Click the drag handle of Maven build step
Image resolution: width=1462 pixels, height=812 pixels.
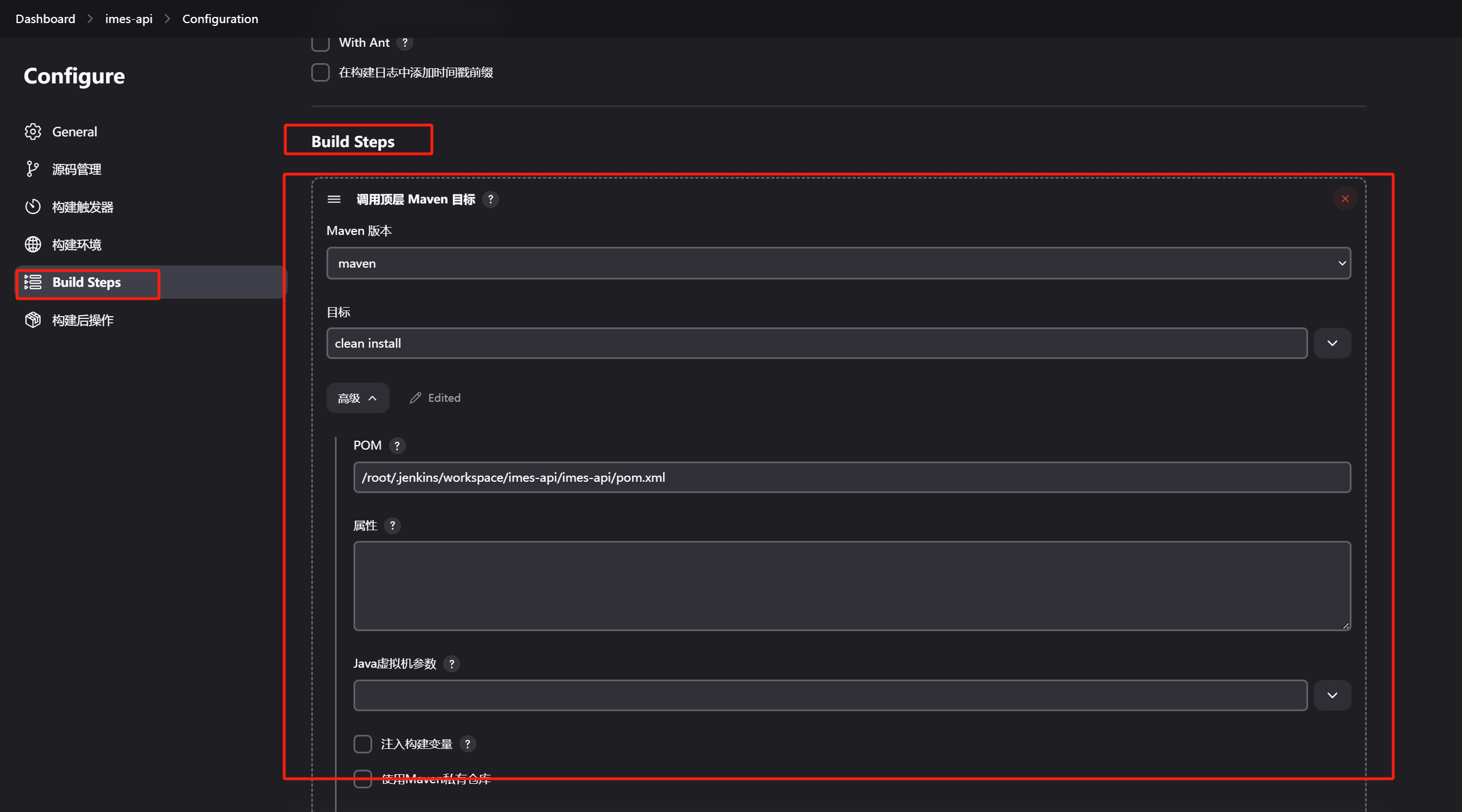pyautogui.click(x=334, y=199)
